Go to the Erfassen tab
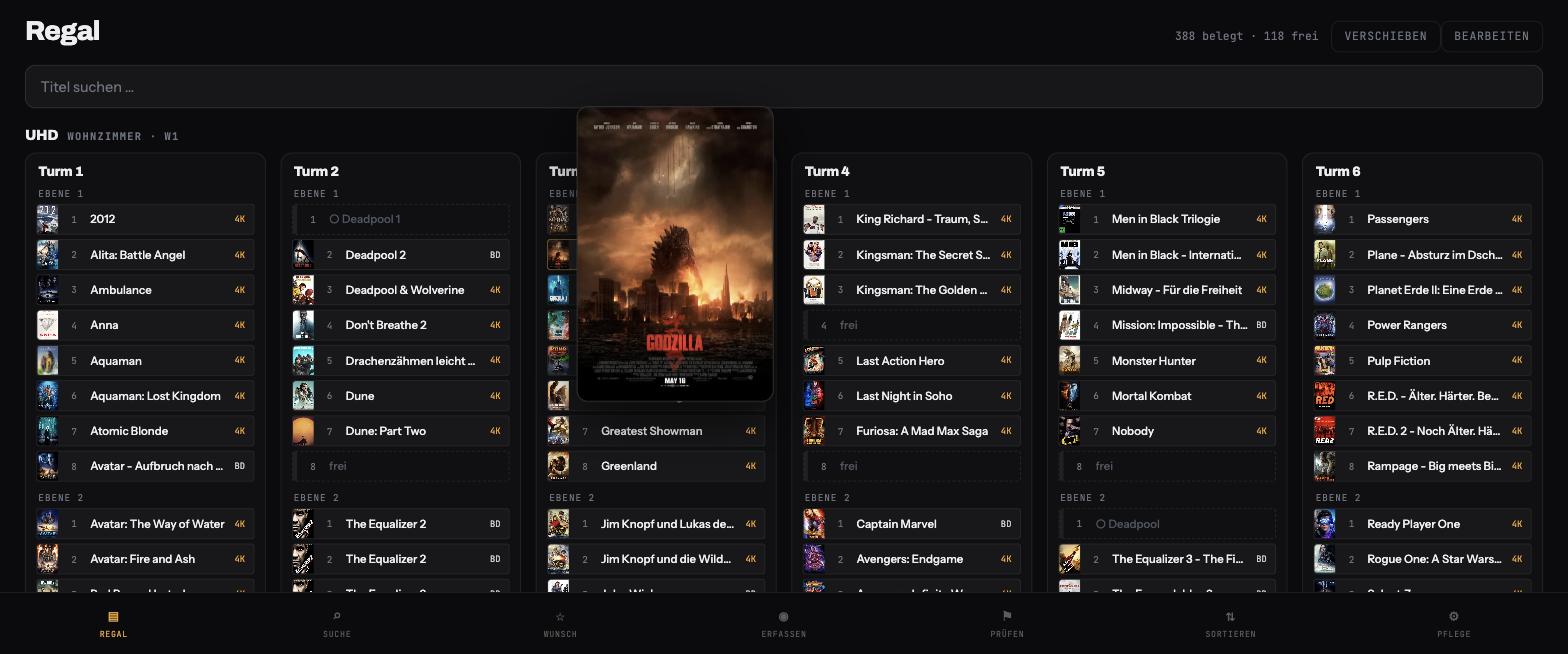Screen dimensions: 1568x654 click(x=783, y=624)
